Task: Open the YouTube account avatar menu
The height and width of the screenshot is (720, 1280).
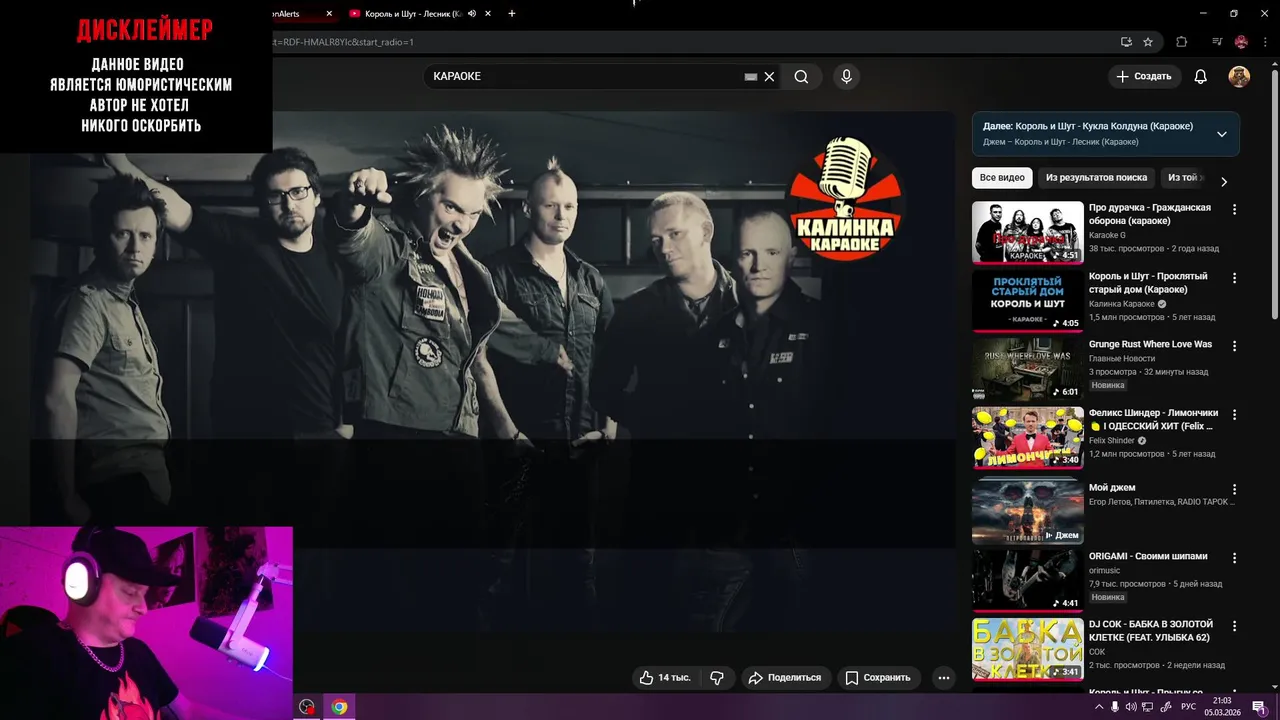Action: [x=1239, y=76]
